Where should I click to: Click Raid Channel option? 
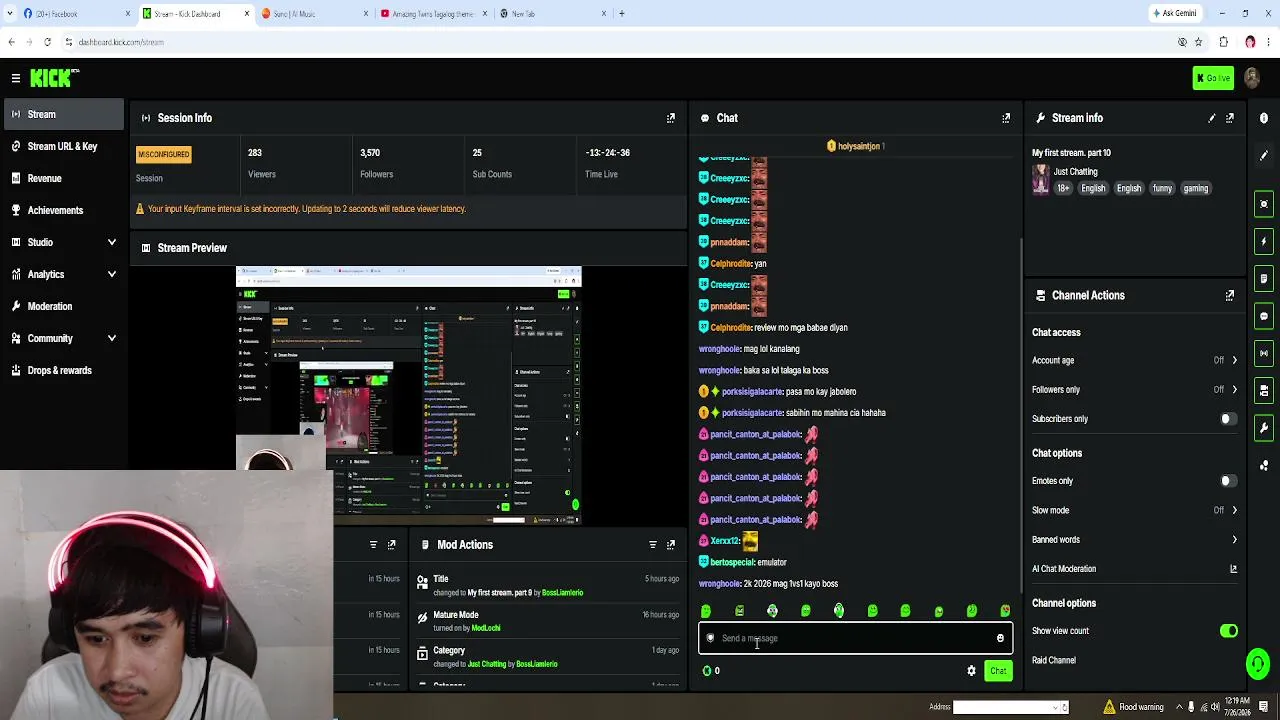pos(1054,660)
